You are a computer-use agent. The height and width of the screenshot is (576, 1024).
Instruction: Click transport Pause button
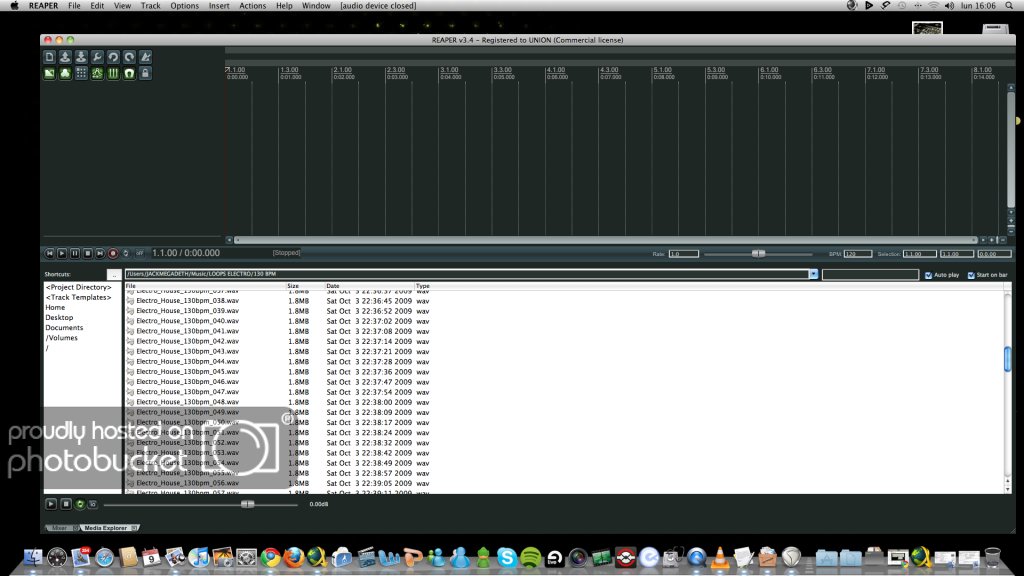[x=75, y=253]
